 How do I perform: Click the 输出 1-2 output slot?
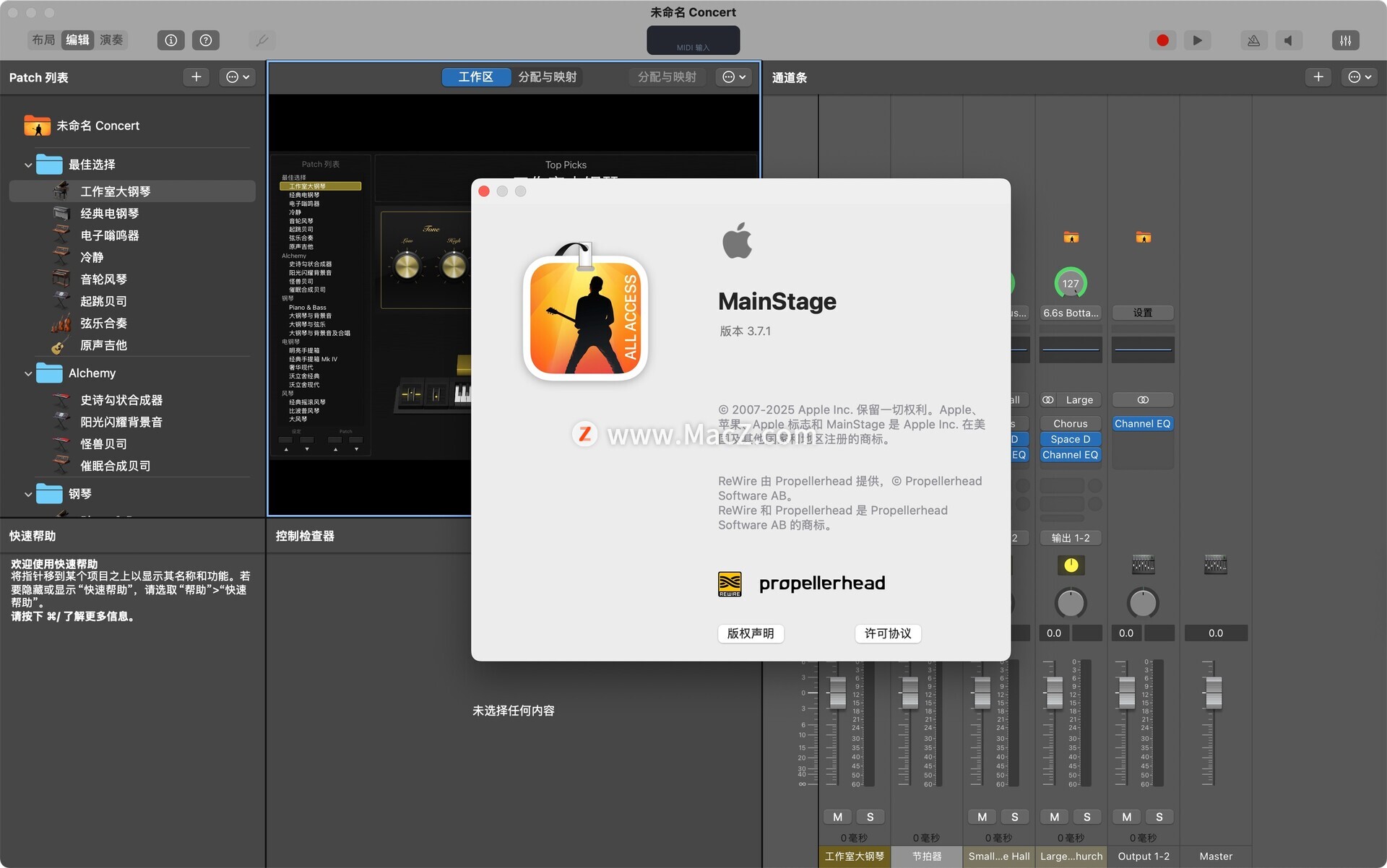point(1071,538)
